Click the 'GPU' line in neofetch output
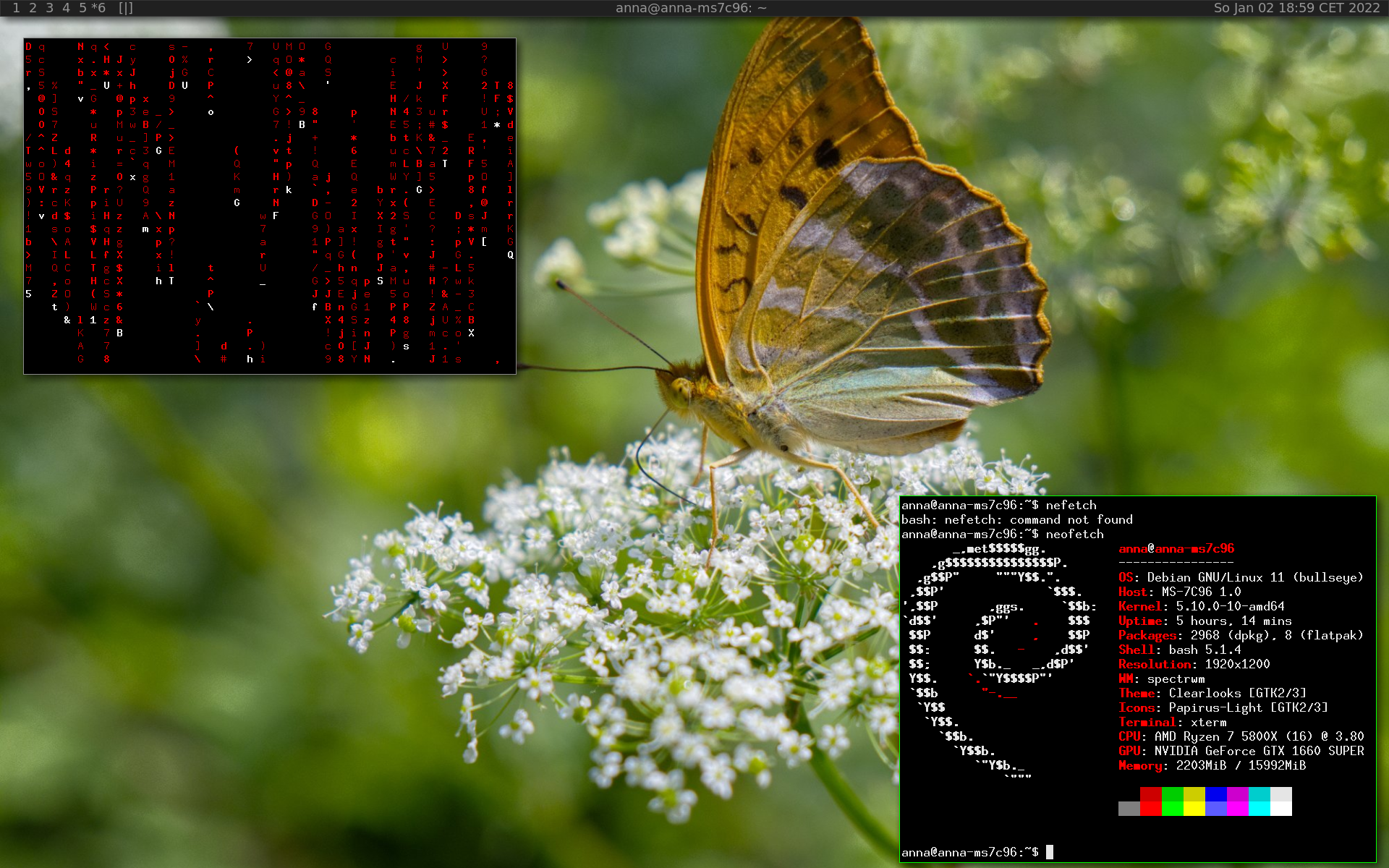The width and height of the screenshot is (1389, 868). pyautogui.click(x=1241, y=751)
